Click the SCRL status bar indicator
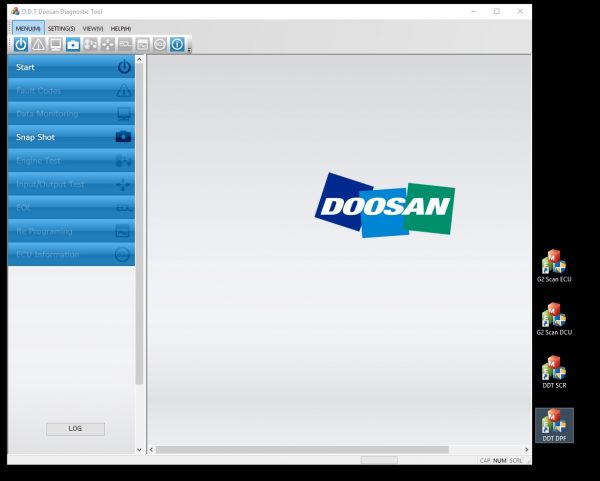 pyautogui.click(x=516, y=460)
